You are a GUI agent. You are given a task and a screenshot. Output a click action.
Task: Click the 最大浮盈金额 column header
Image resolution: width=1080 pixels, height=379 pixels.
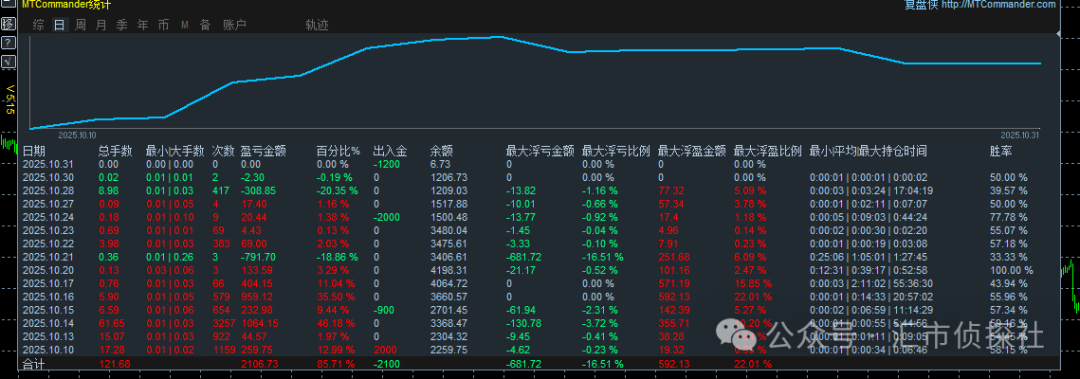coord(692,152)
